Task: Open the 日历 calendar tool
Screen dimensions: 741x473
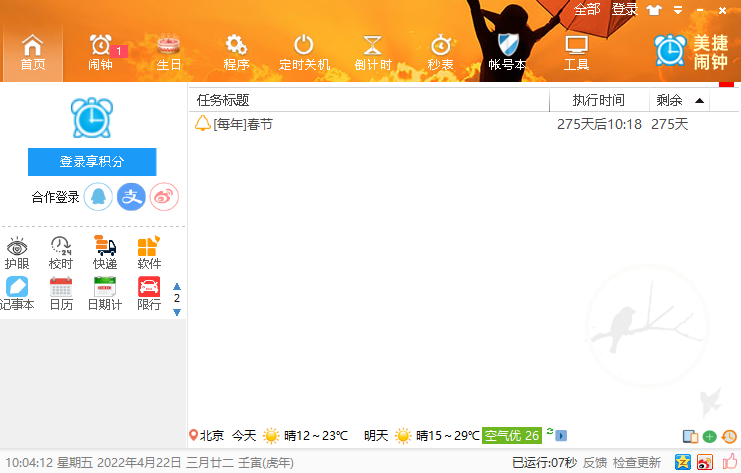Action: click(x=61, y=294)
